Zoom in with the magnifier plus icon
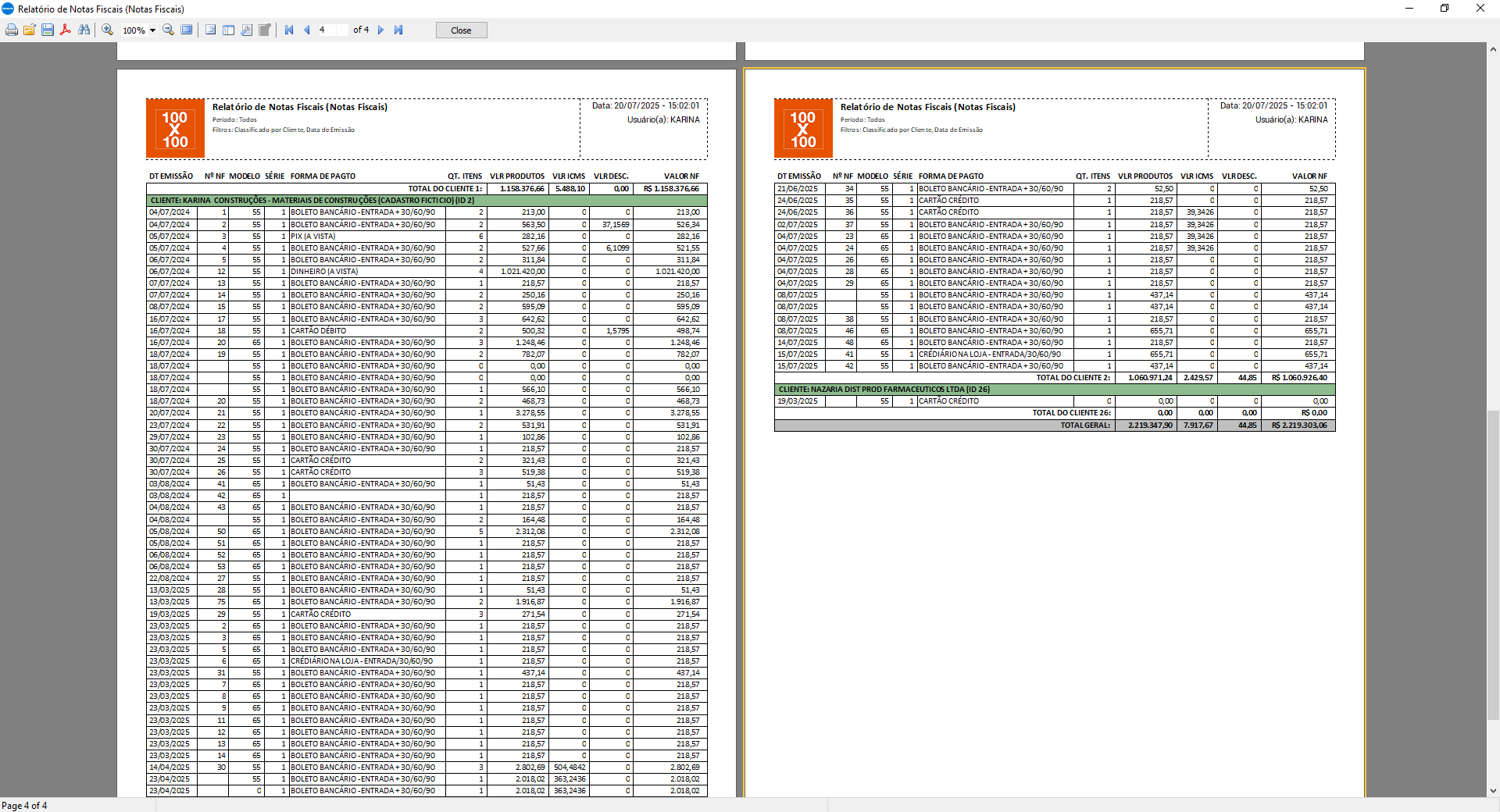The image size is (1500, 812). click(x=108, y=30)
